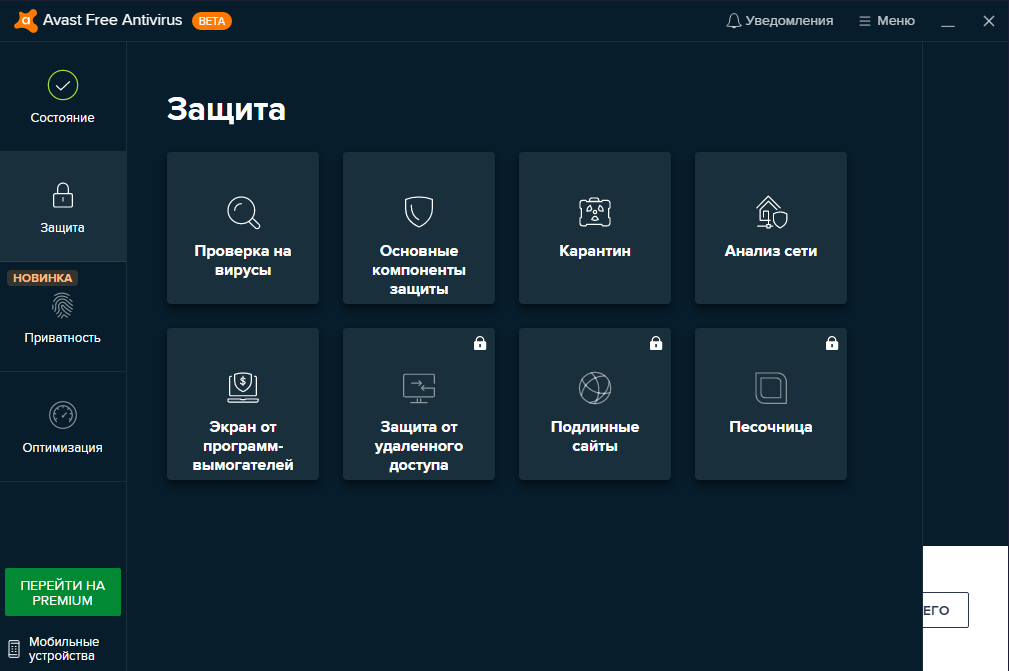
Task: Click the Песочница sandbox square icon
Action: pyautogui.click(x=771, y=388)
